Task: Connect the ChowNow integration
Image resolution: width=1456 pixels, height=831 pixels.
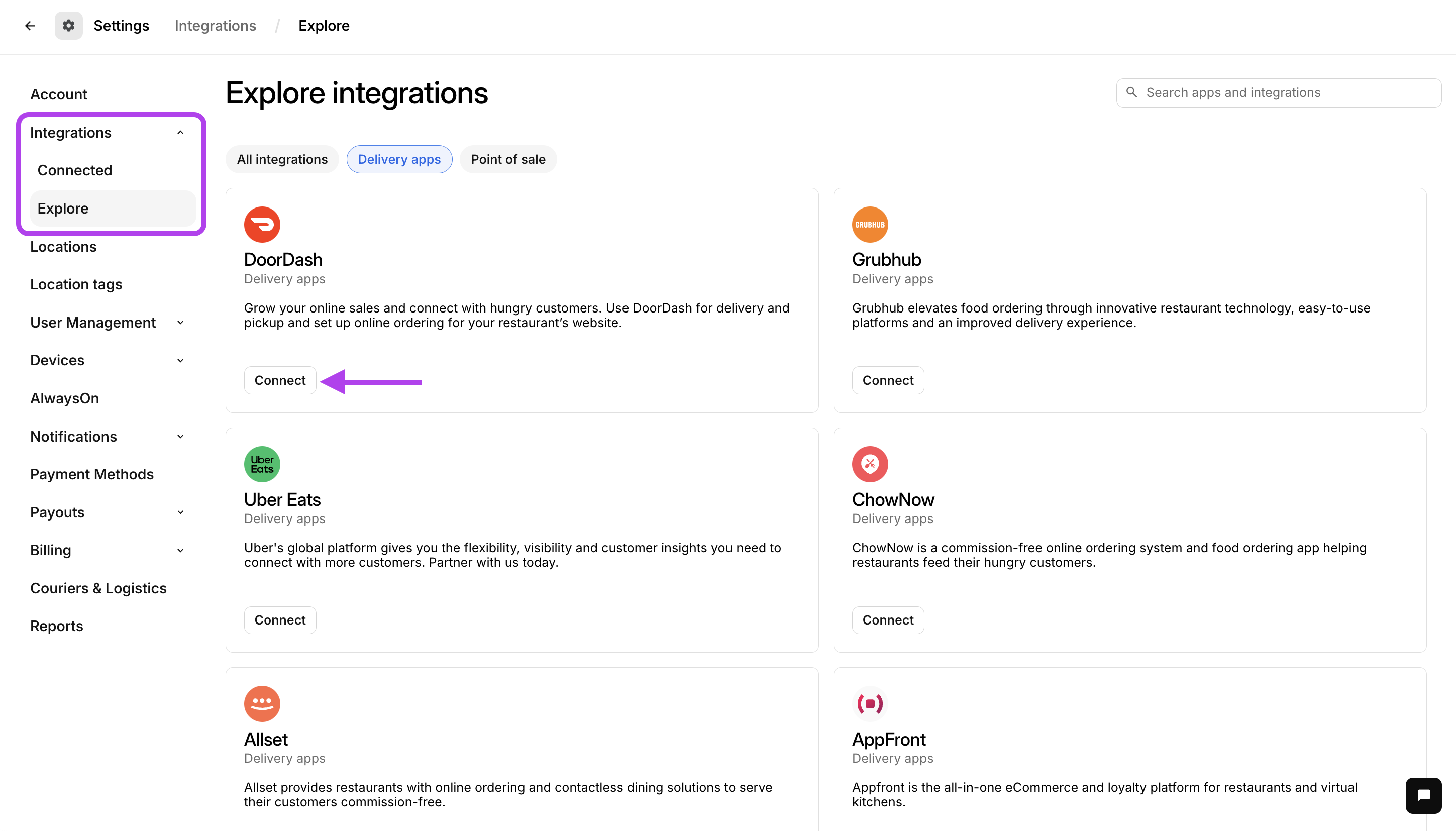Action: pyautogui.click(x=888, y=620)
